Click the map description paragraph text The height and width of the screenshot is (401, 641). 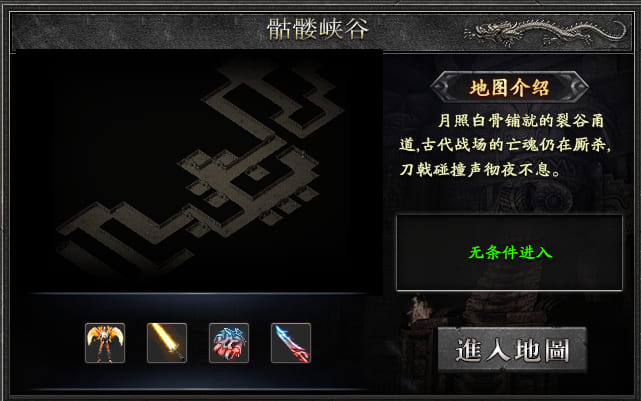tap(505, 145)
